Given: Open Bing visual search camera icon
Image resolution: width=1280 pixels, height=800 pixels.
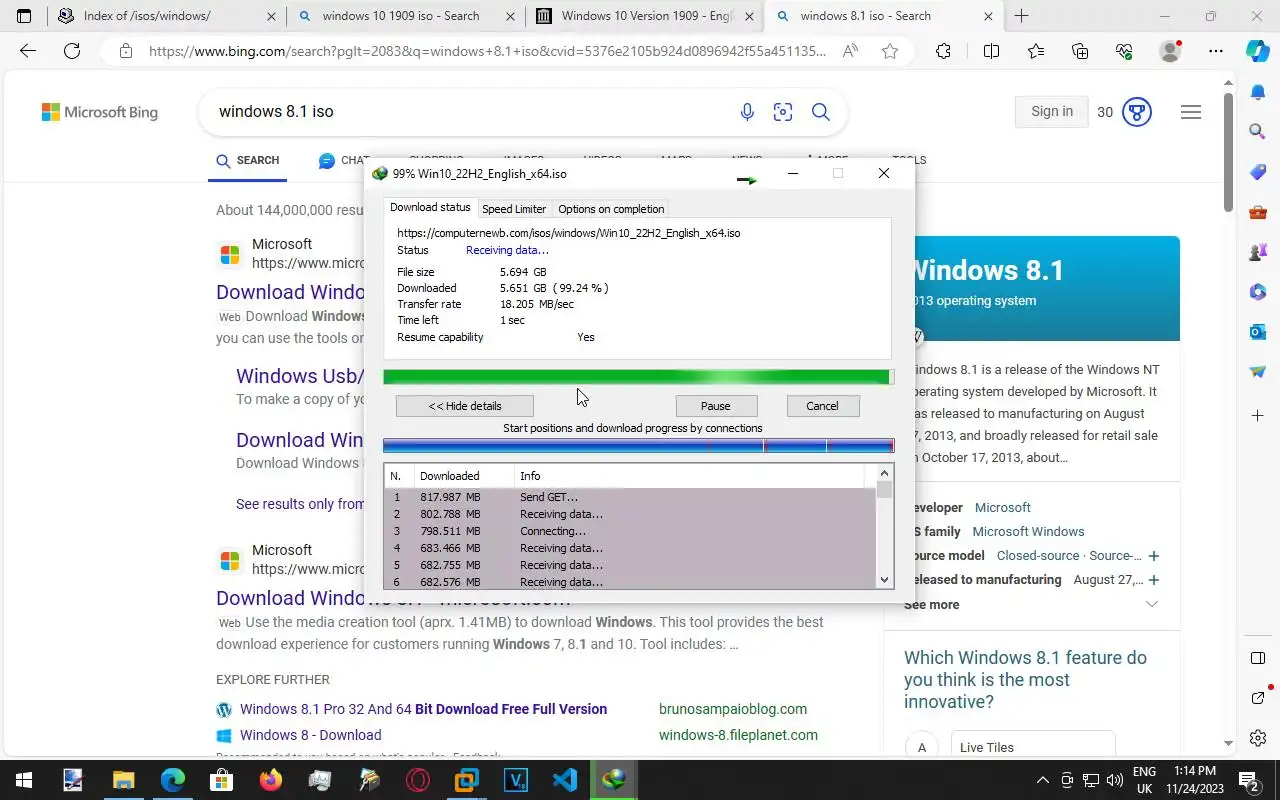Looking at the screenshot, I should (x=783, y=112).
